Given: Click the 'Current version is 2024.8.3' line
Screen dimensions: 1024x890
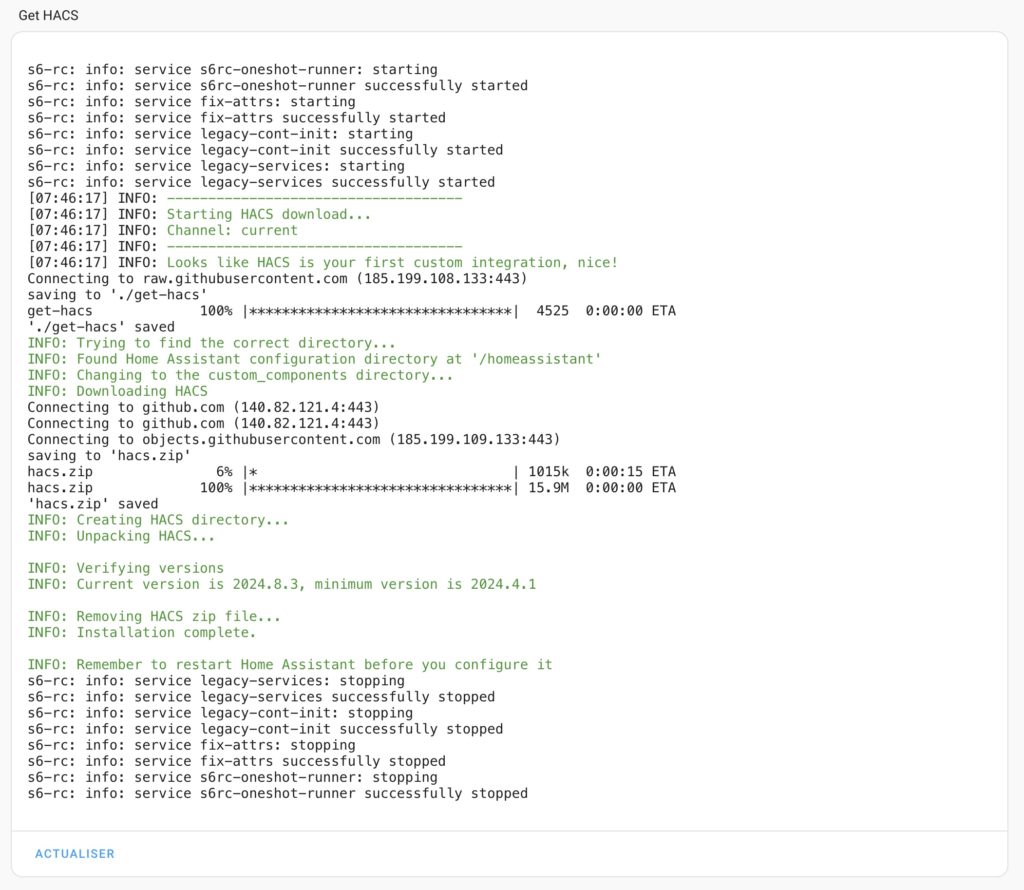Looking at the screenshot, I should click(x=282, y=584).
